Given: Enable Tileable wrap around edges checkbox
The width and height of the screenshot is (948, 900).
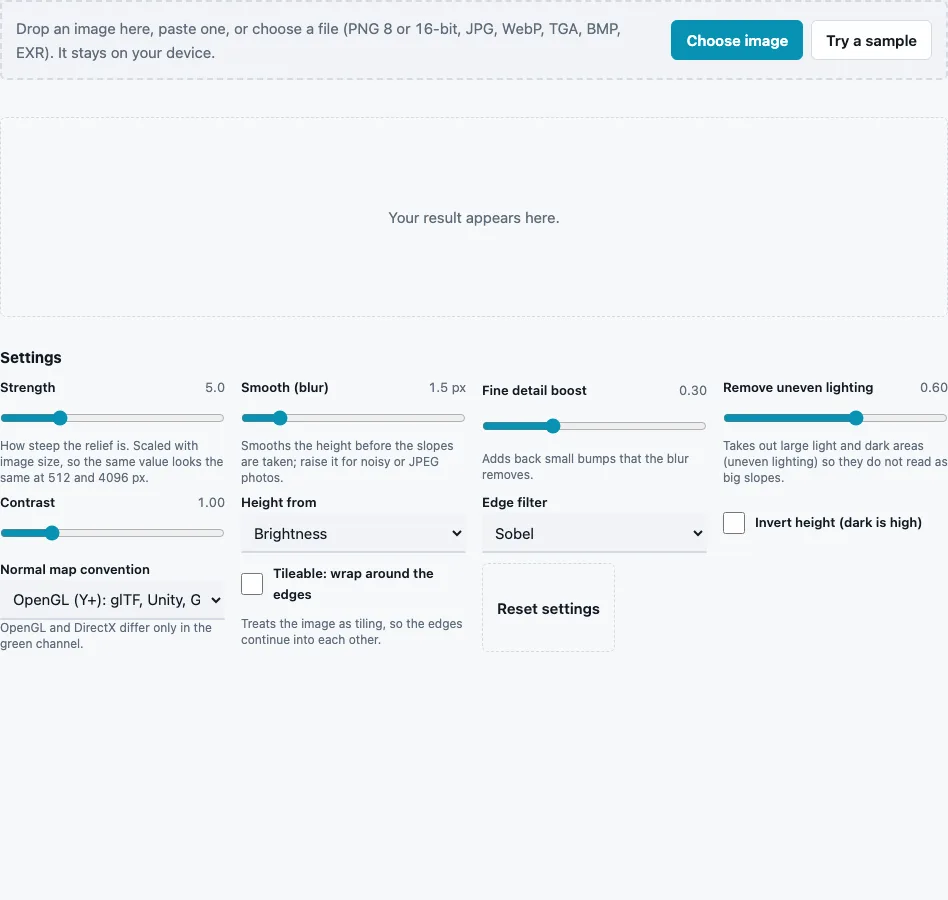Looking at the screenshot, I should coord(252,584).
